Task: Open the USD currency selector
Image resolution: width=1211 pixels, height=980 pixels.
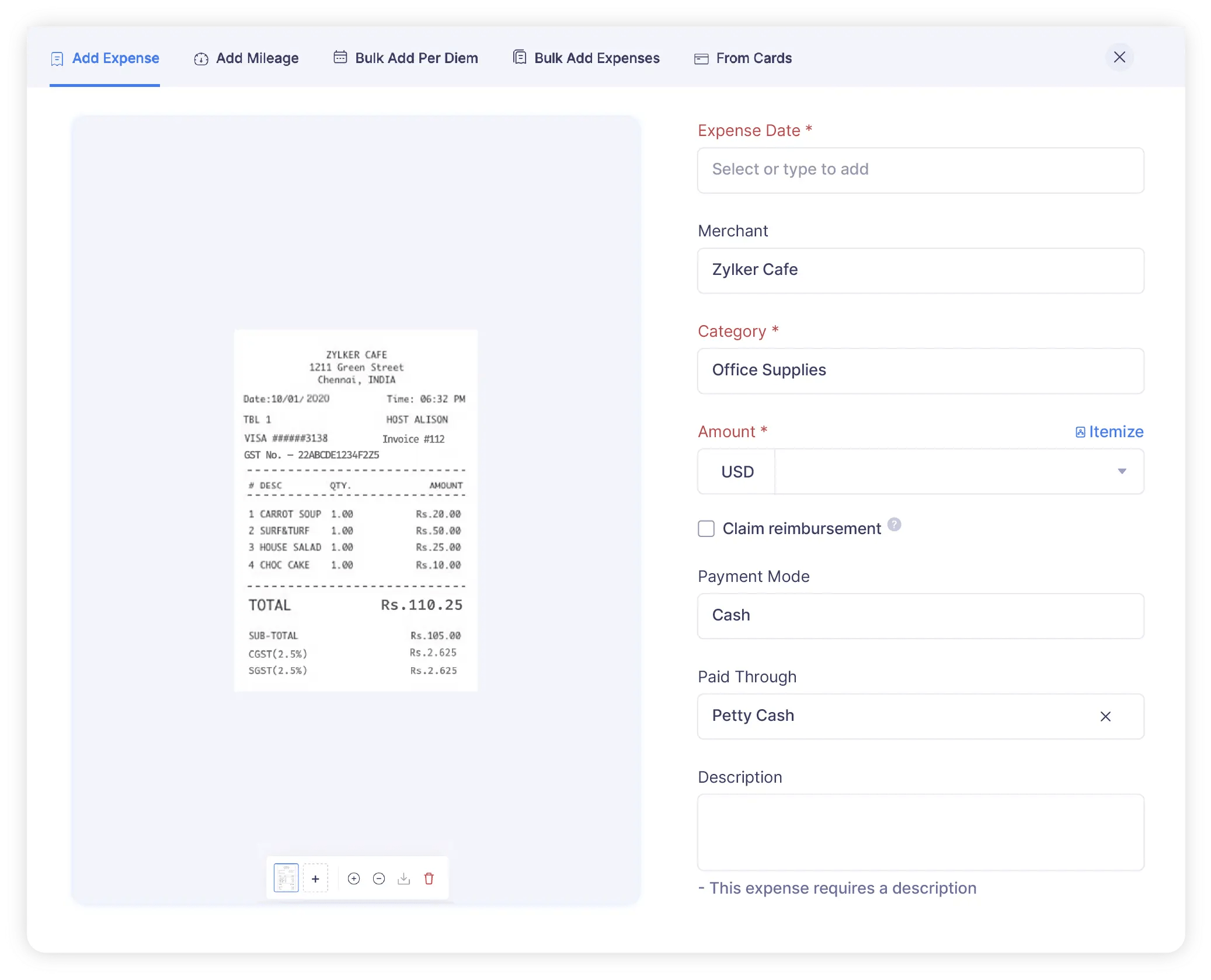Action: tap(737, 472)
